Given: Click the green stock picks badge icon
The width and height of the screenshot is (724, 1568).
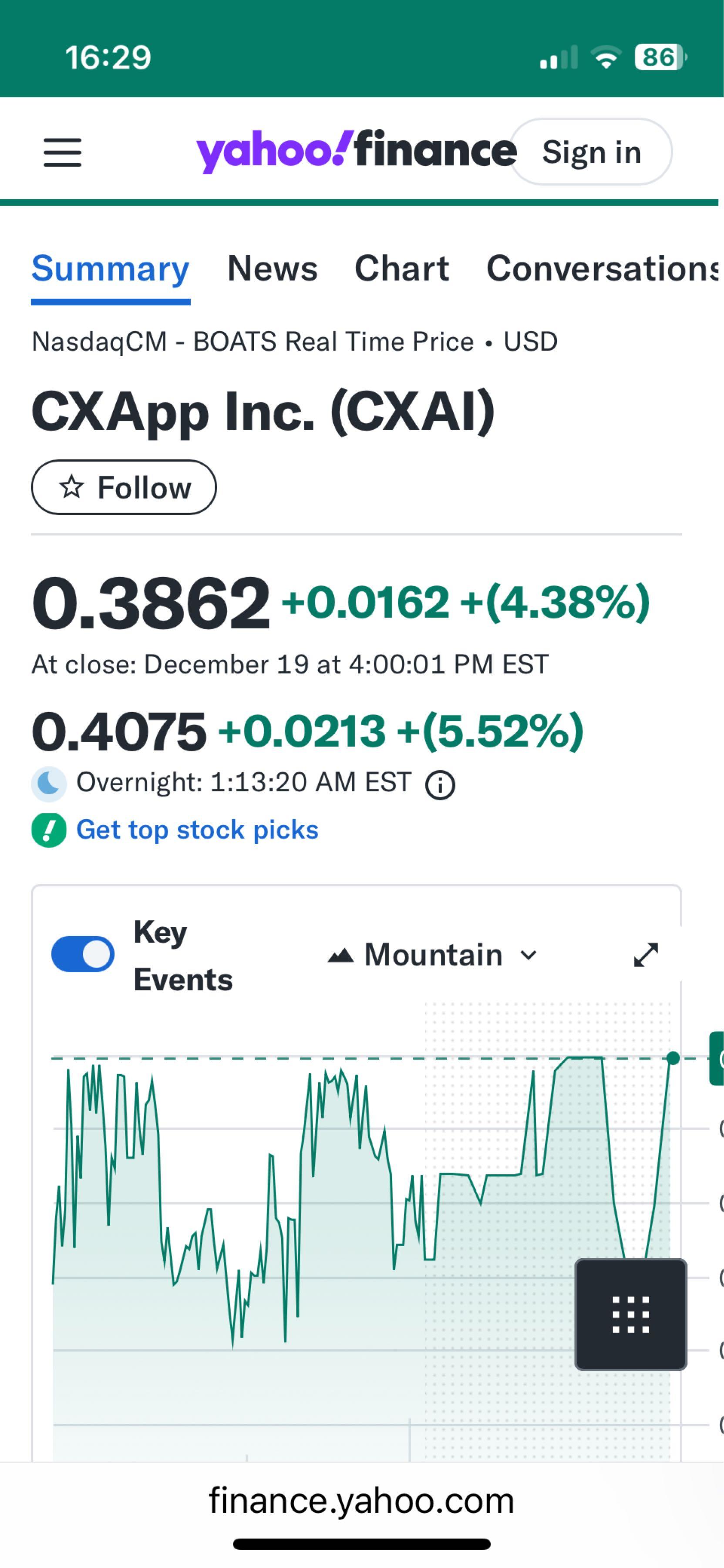Looking at the screenshot, I should (x=49, y=830).
